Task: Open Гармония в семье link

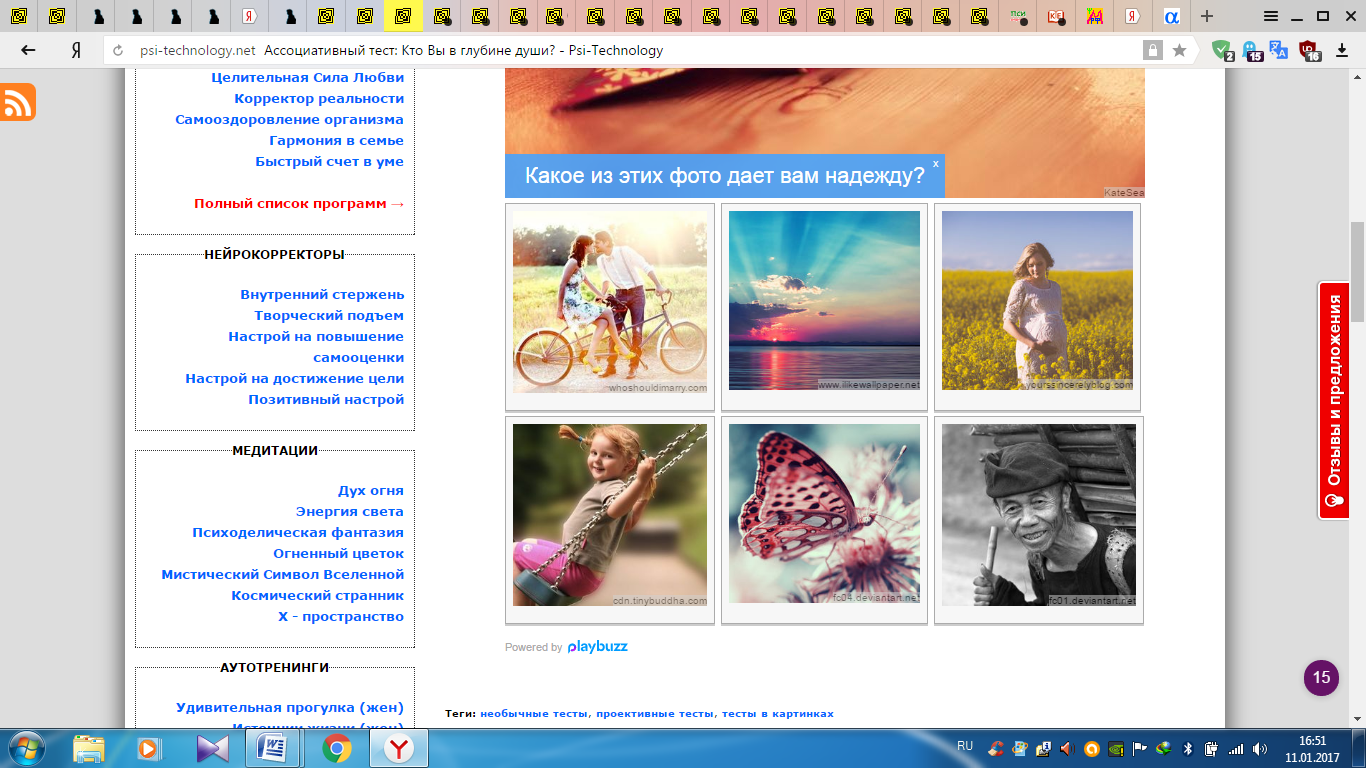Action: click(337, 140)
